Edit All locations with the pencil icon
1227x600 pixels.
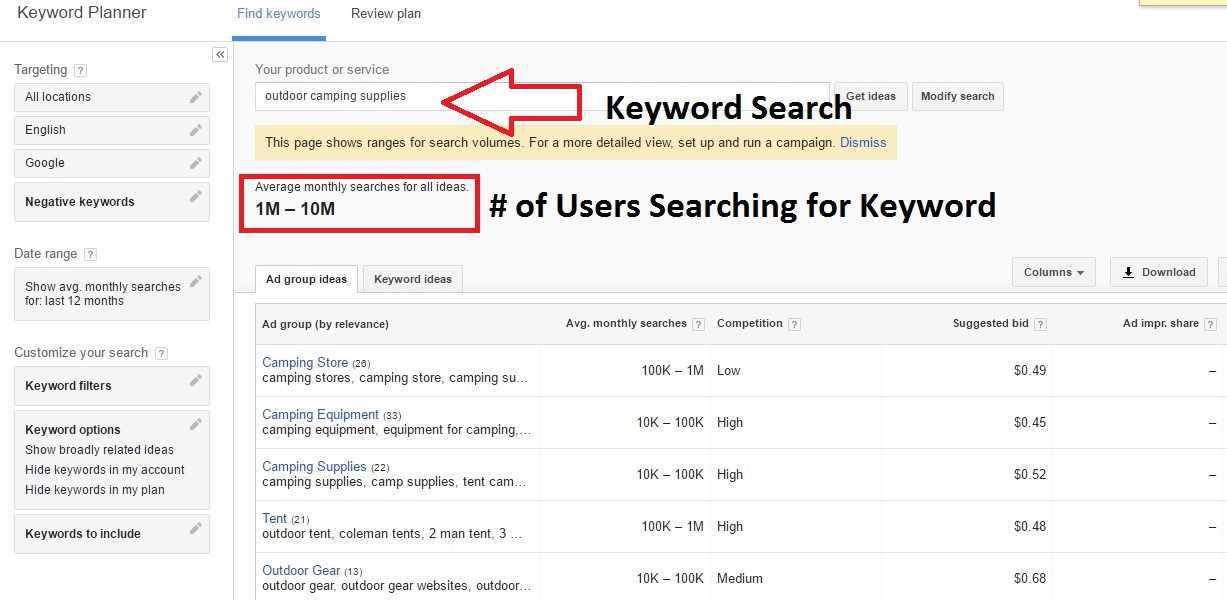coord(196,97)
